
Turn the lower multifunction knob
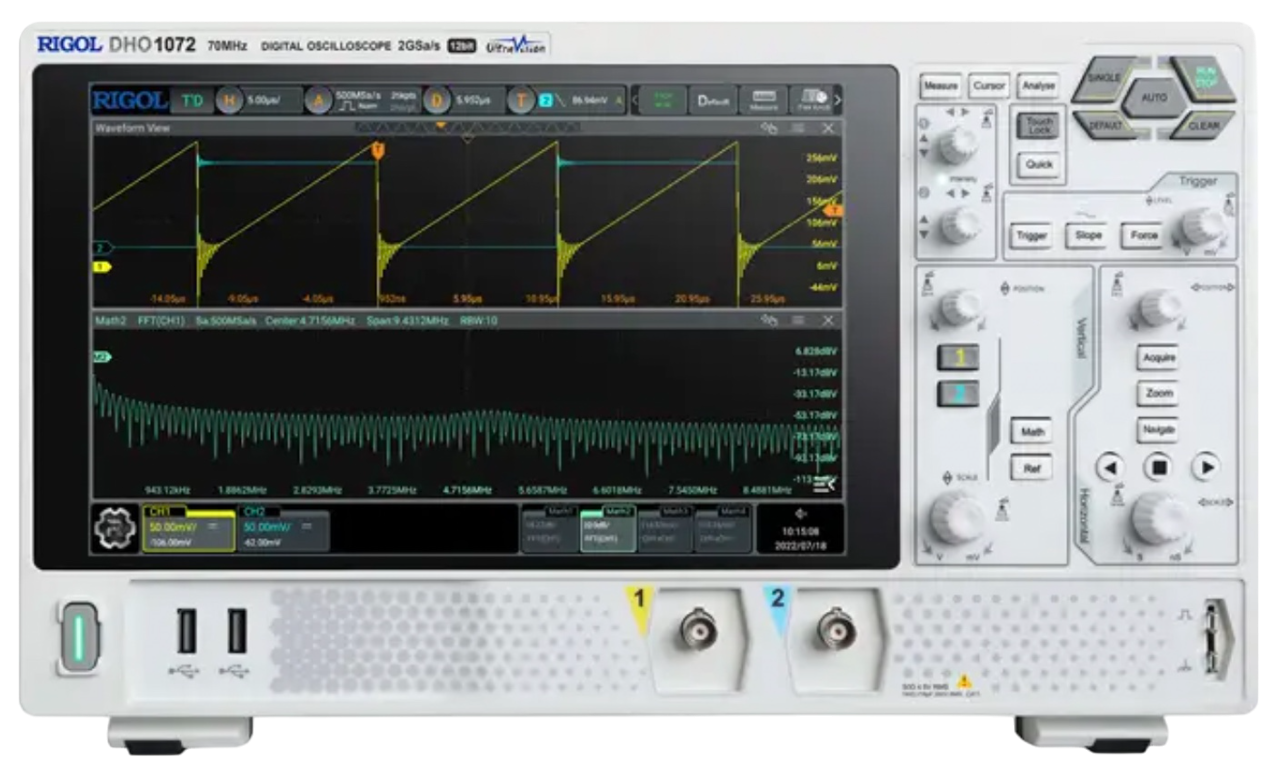[x=959, y=224]
